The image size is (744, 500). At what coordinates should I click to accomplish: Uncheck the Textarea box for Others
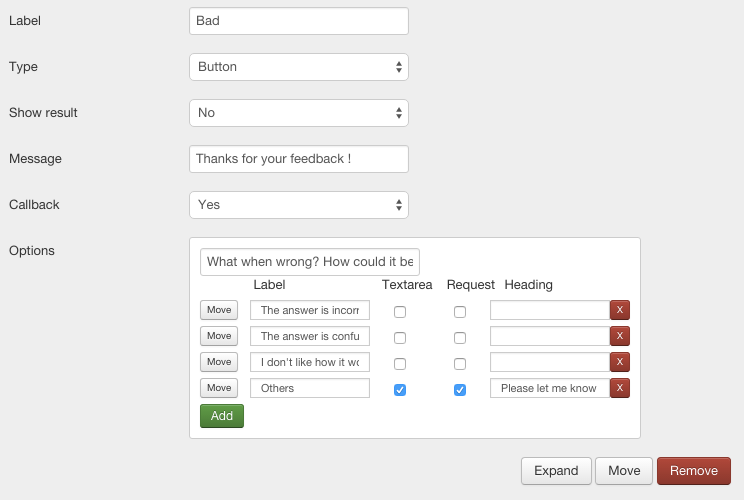click(400, 390)
